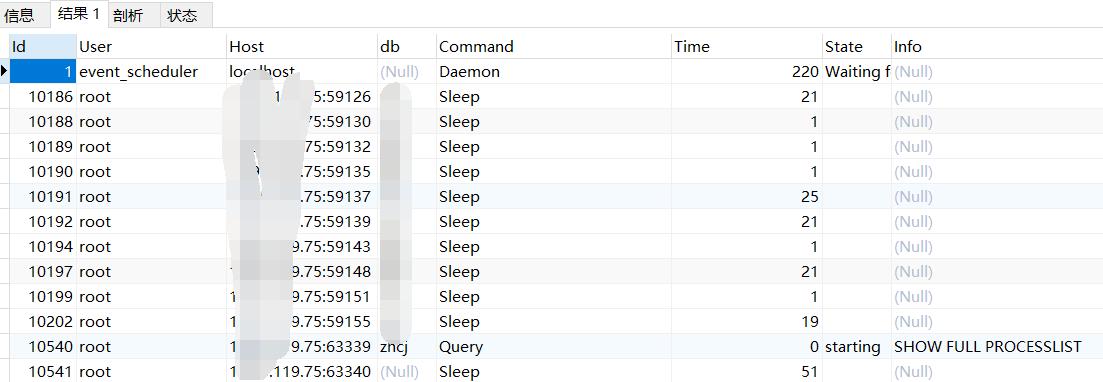Click the Host cell ending 75:63339
The image size is (1103, 382).
pyautogui.click(x=302, y=346)
